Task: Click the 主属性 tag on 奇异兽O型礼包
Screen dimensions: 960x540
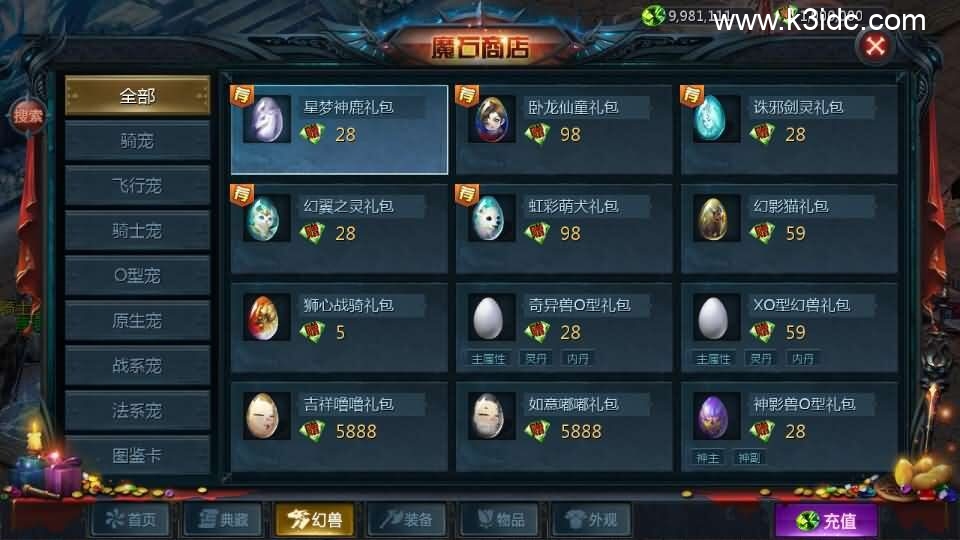Action: click(x=488, y=359)
